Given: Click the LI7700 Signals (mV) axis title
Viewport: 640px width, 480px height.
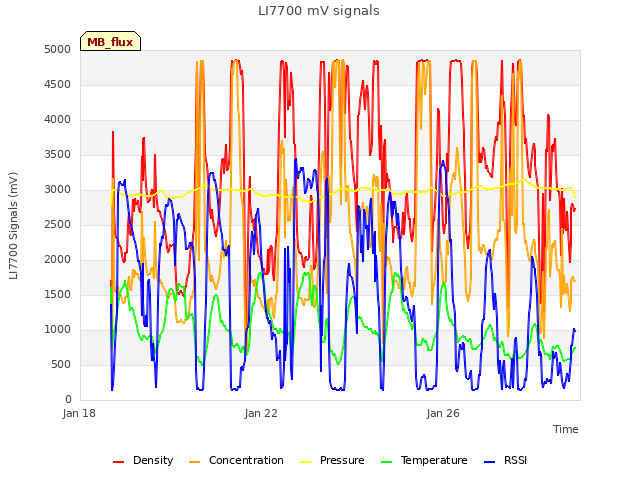Looking at the screenshot, I should coord(13,226).
